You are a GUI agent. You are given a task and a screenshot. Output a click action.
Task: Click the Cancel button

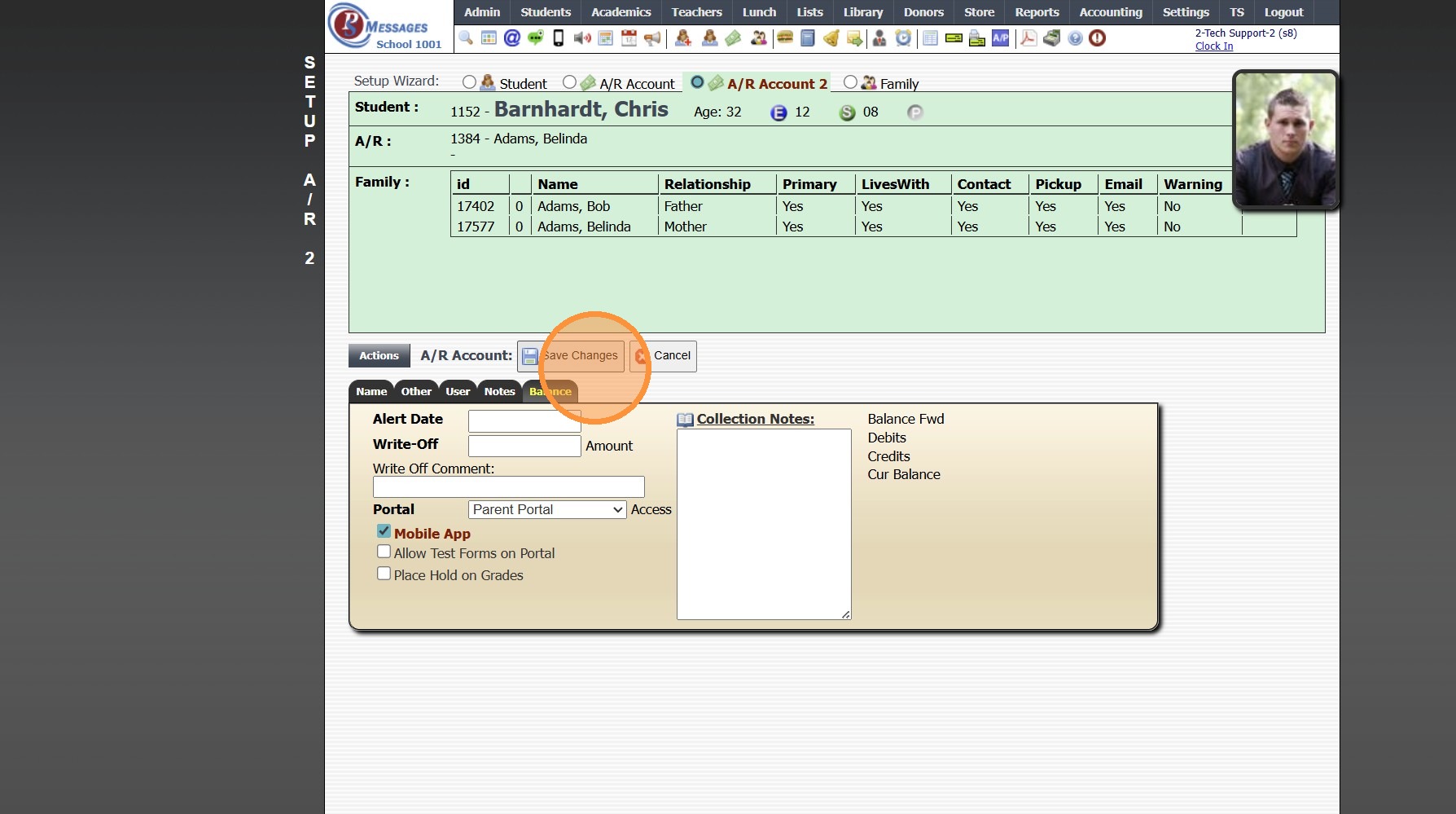coord(664,356)
